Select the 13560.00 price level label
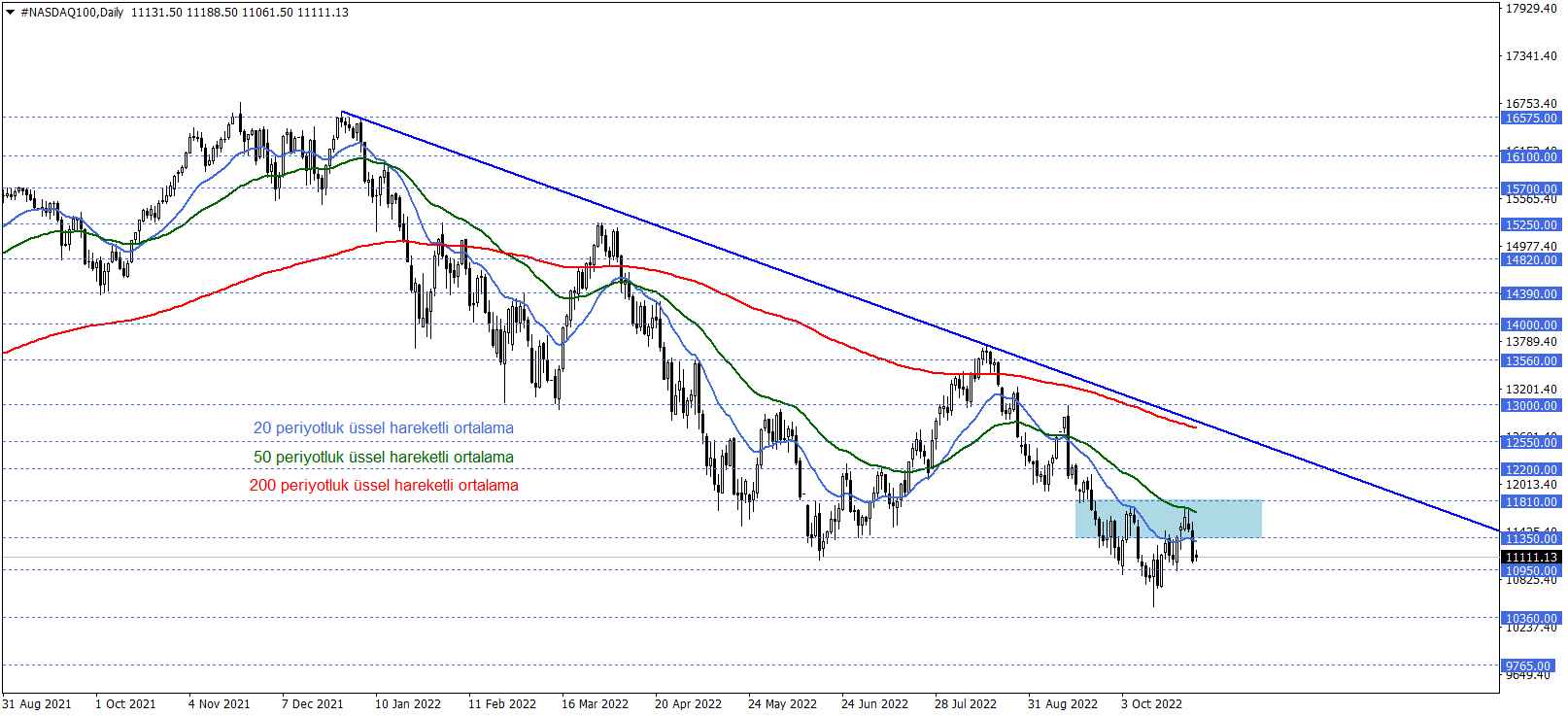This screenshot has width=1568, height=716. (x=1530, y=361)
